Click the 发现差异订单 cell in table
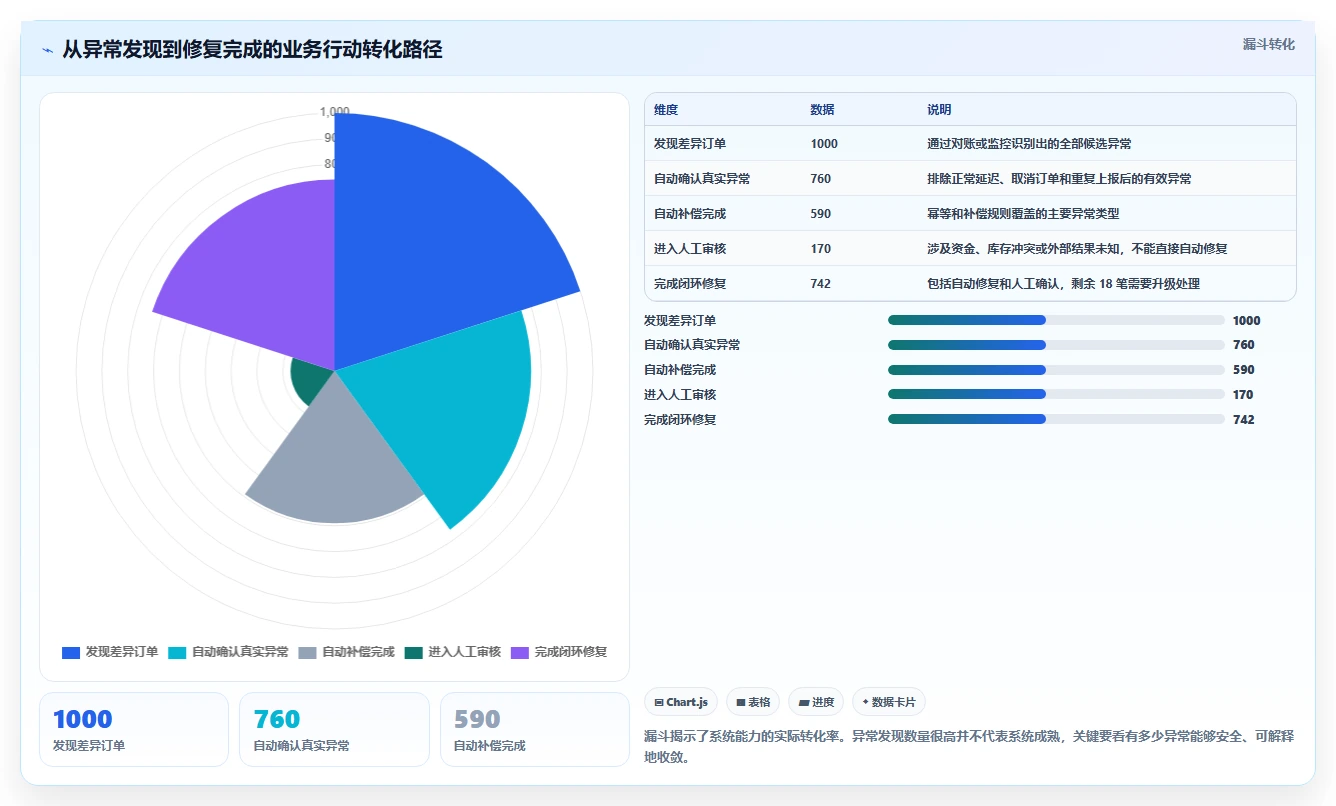Screen dimensions: 1336x806 [x=690, y=144]
